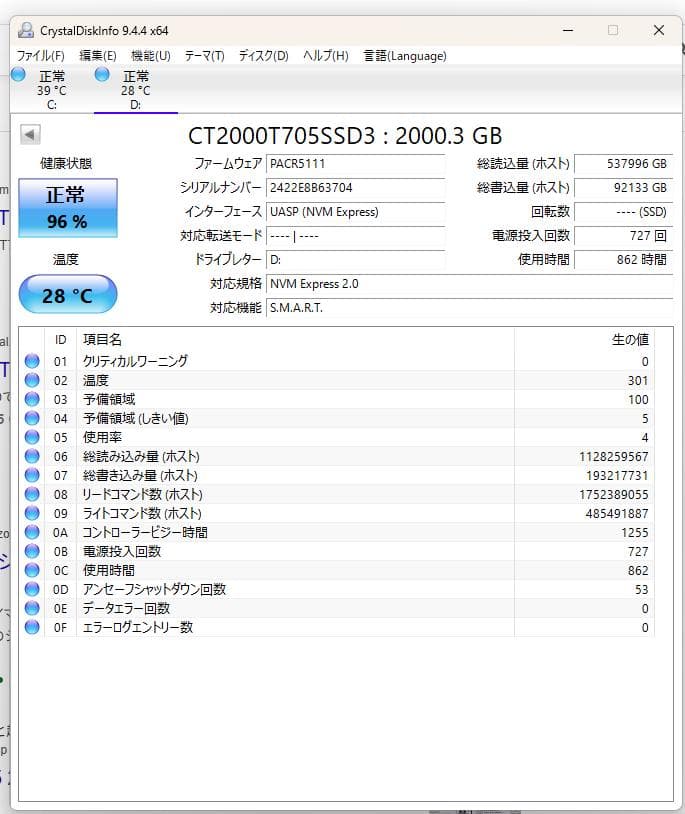
Task: Open the 編集(E) menu
Action: 98,56
